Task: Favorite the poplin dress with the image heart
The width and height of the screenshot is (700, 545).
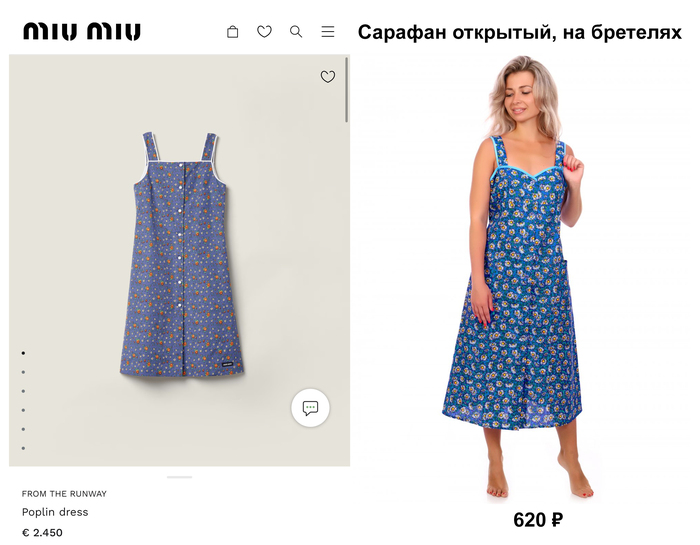Action: point(328,76)
